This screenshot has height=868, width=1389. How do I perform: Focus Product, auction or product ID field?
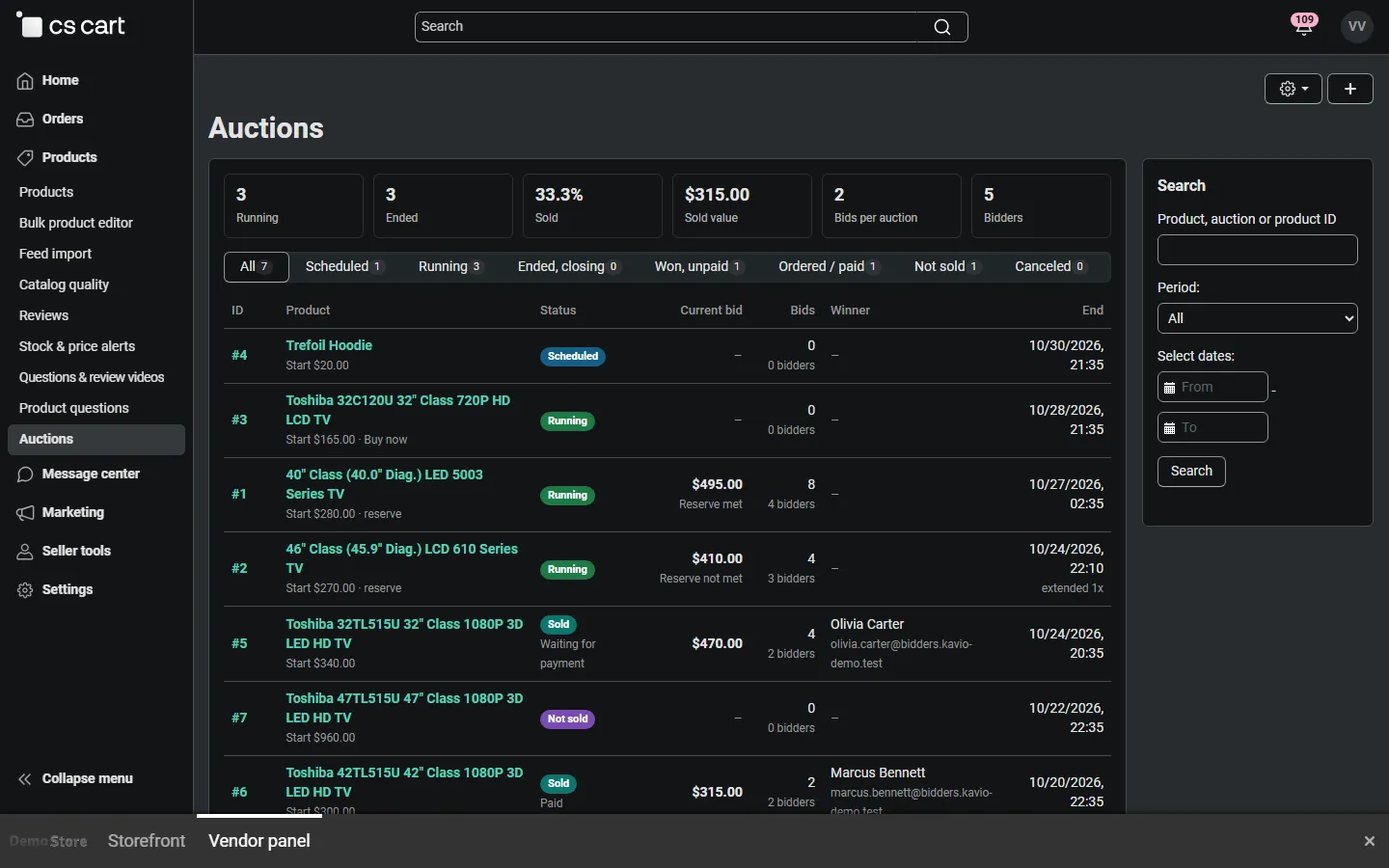(x=1258, y=250)
